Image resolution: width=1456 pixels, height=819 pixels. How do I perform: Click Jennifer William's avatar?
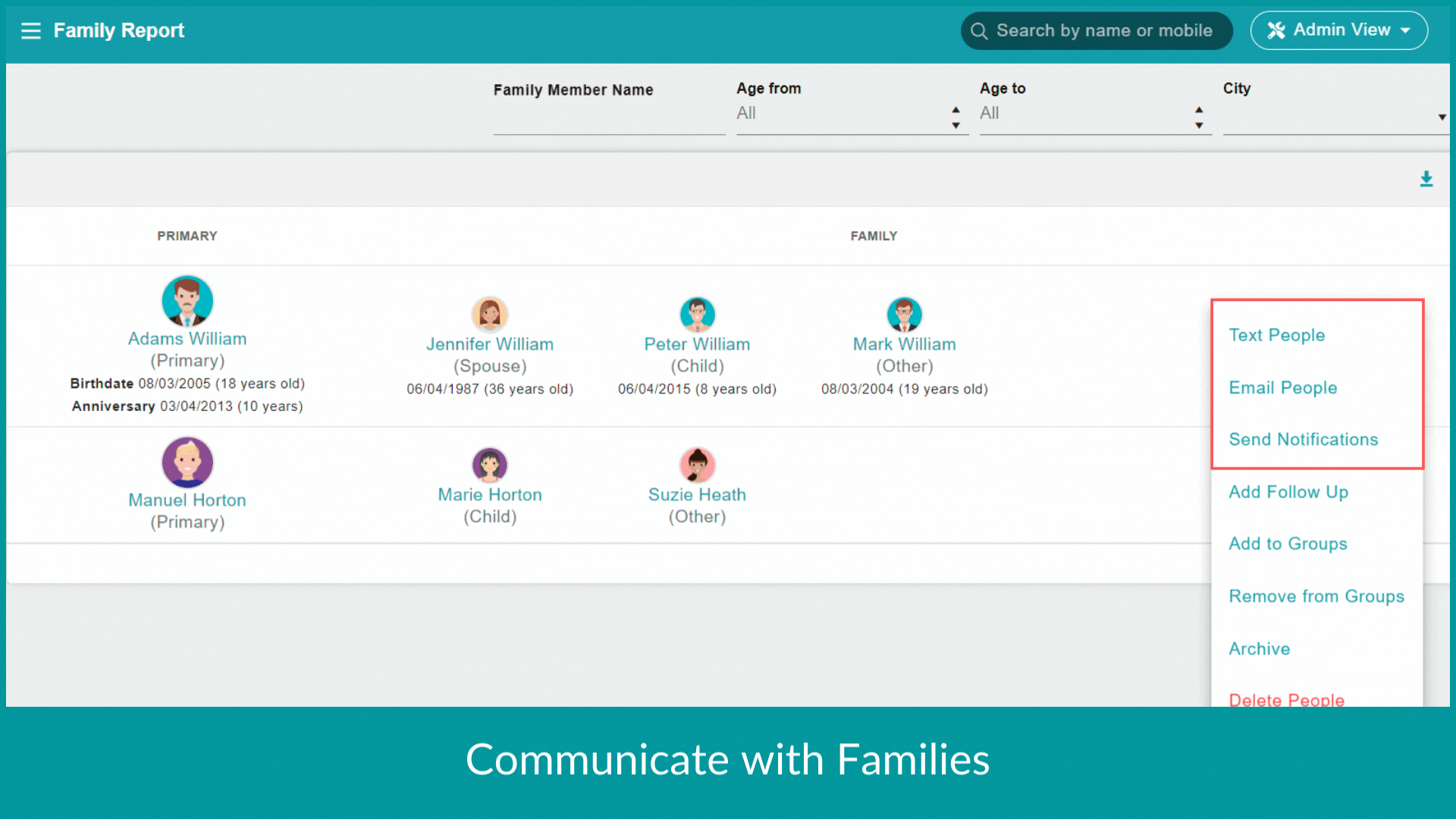[x=490, y=315]
